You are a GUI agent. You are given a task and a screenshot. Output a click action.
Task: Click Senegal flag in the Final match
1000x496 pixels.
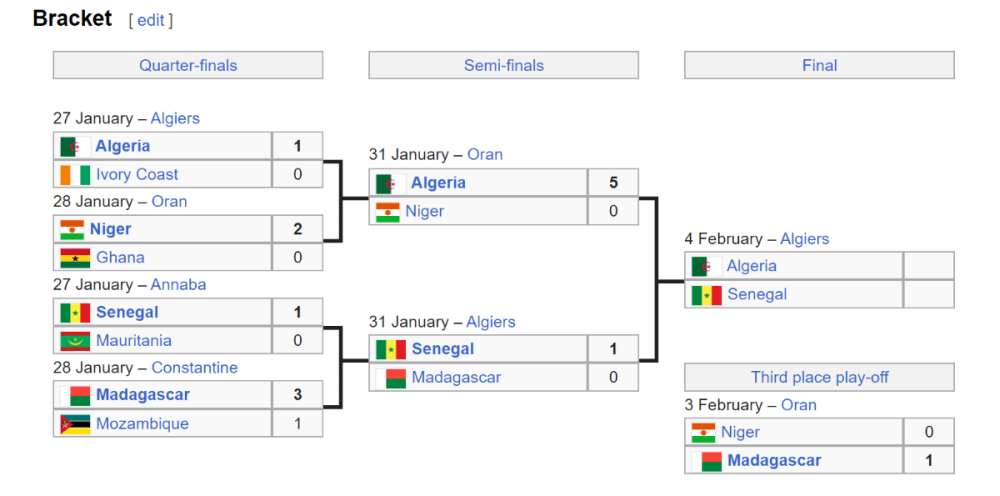[x=706, y=294]
